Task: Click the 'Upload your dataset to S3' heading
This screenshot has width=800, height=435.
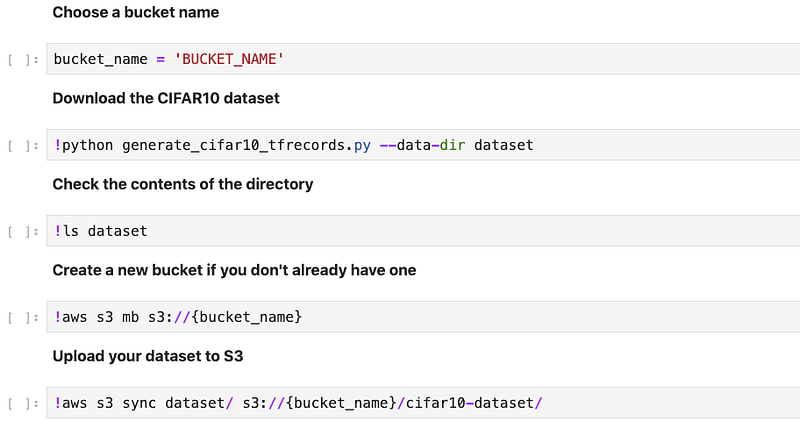Action: coord(148,356)
